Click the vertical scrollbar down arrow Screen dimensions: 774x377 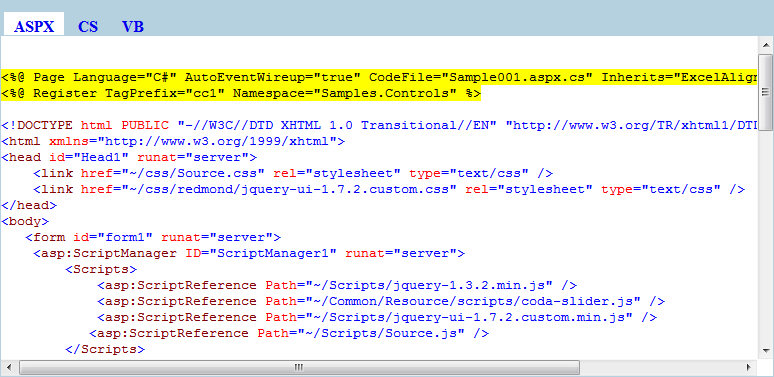click(x=766, y=350)
